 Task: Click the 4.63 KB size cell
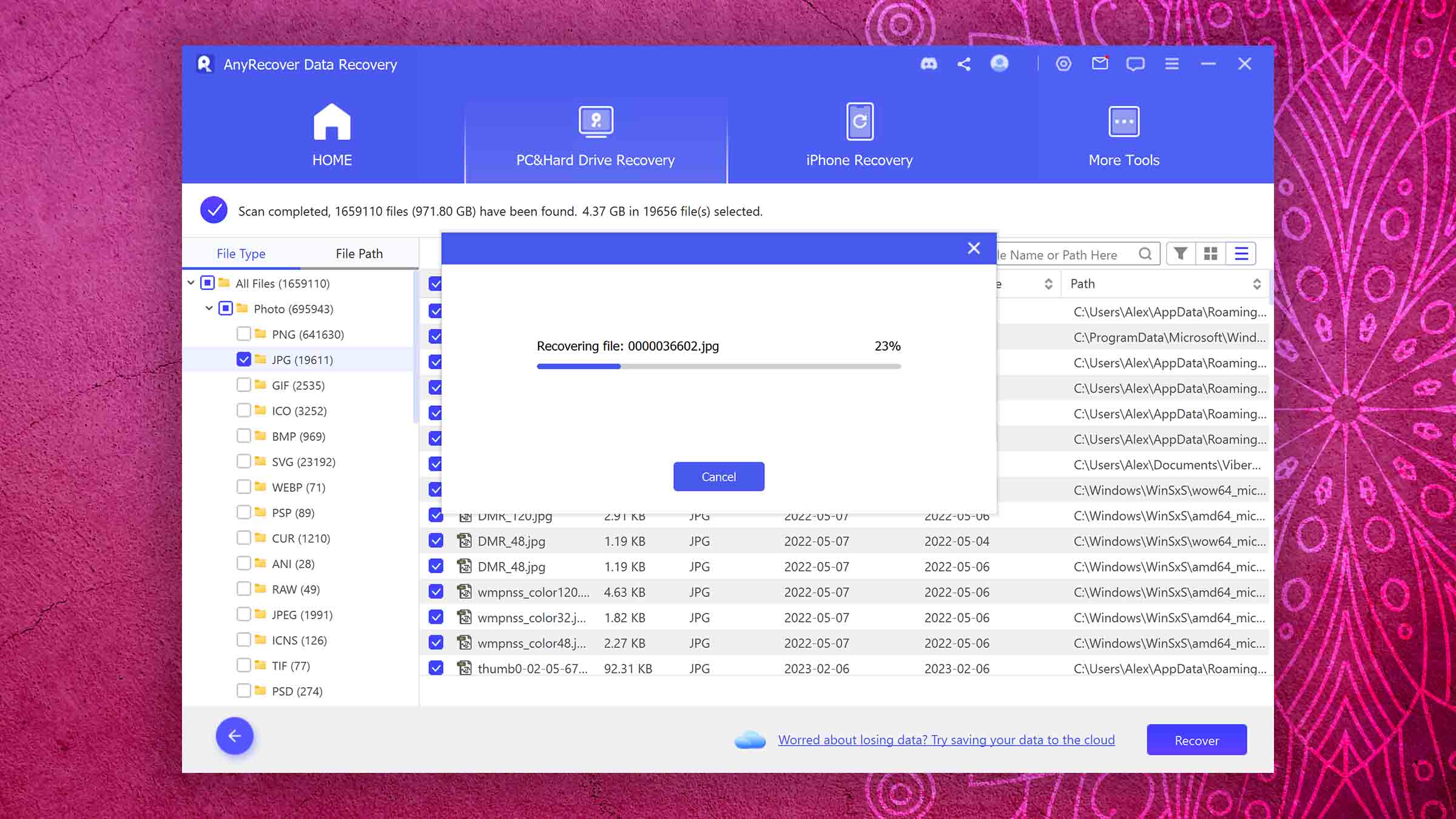[624, 592]
